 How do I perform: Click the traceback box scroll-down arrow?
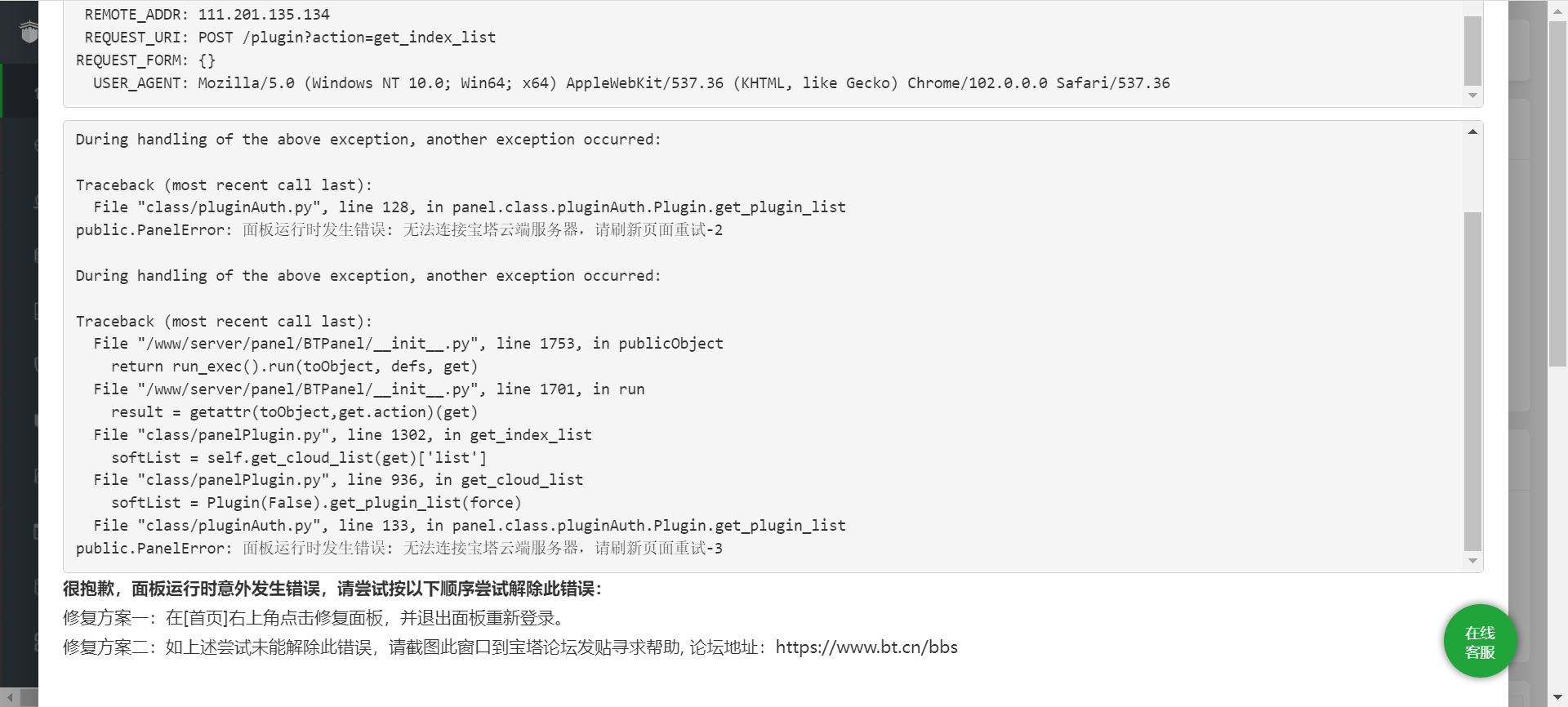1472,561
